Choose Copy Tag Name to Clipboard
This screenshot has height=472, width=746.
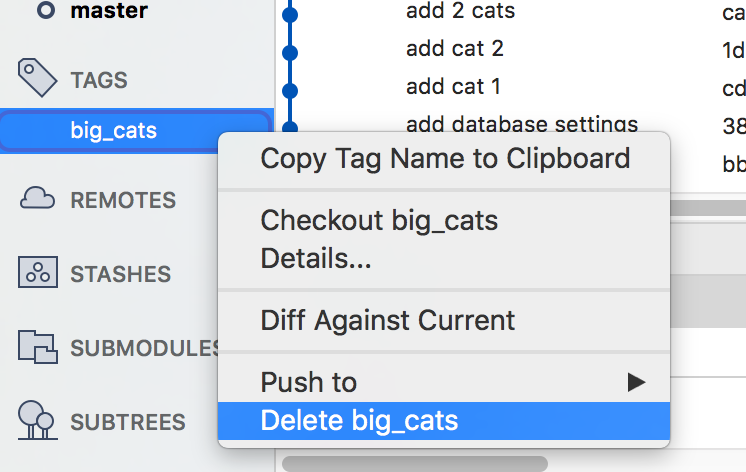coord(445,158)
